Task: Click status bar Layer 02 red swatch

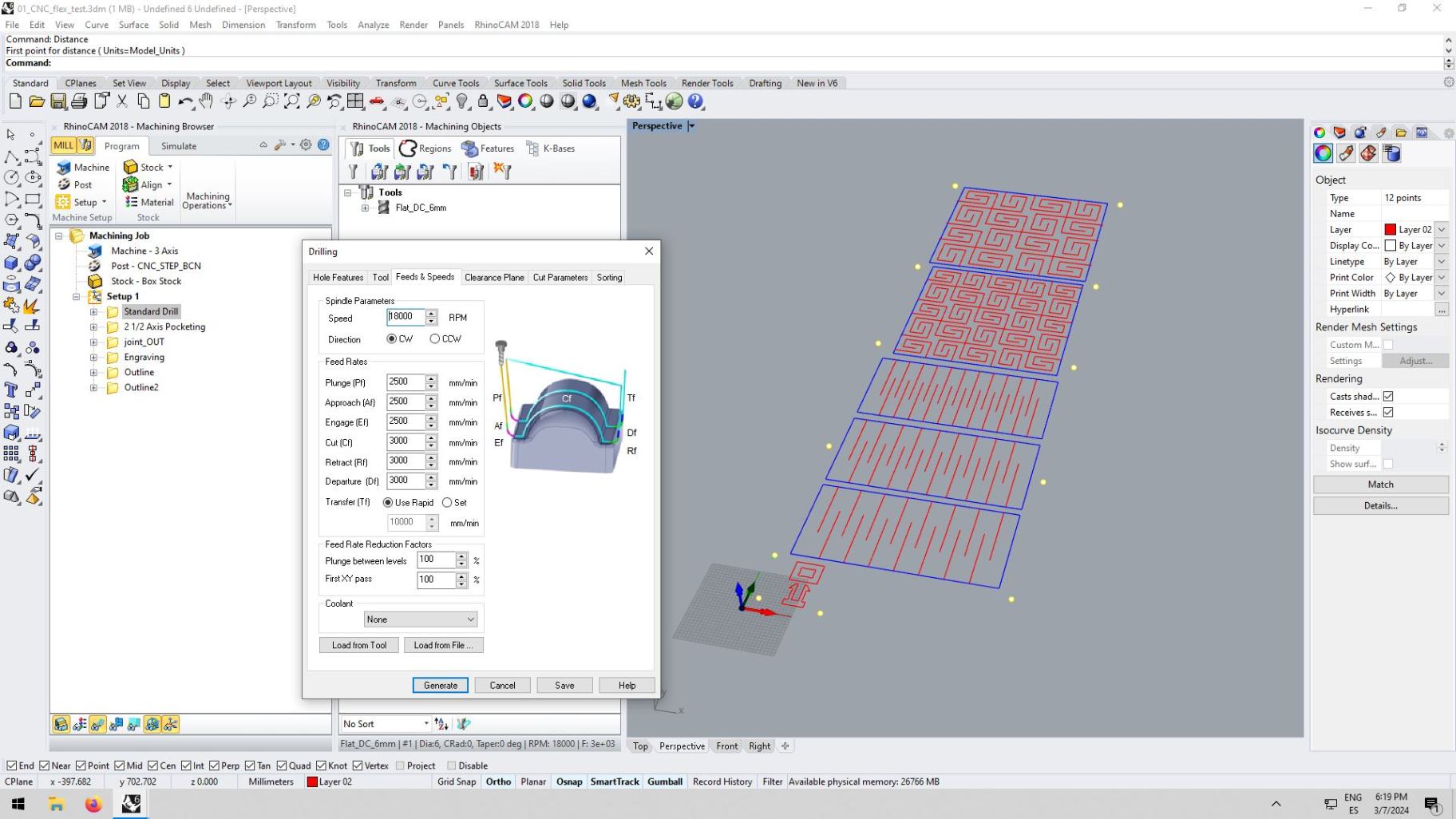Action: pos(312,782)
